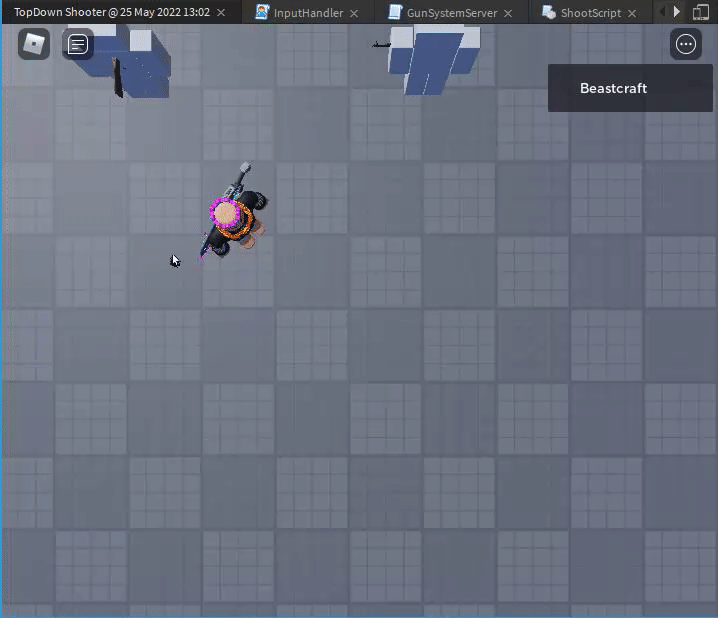Show the previous tabs with left arrow
The height and width of the screenshot is (618, 718).
coord(662,12)
